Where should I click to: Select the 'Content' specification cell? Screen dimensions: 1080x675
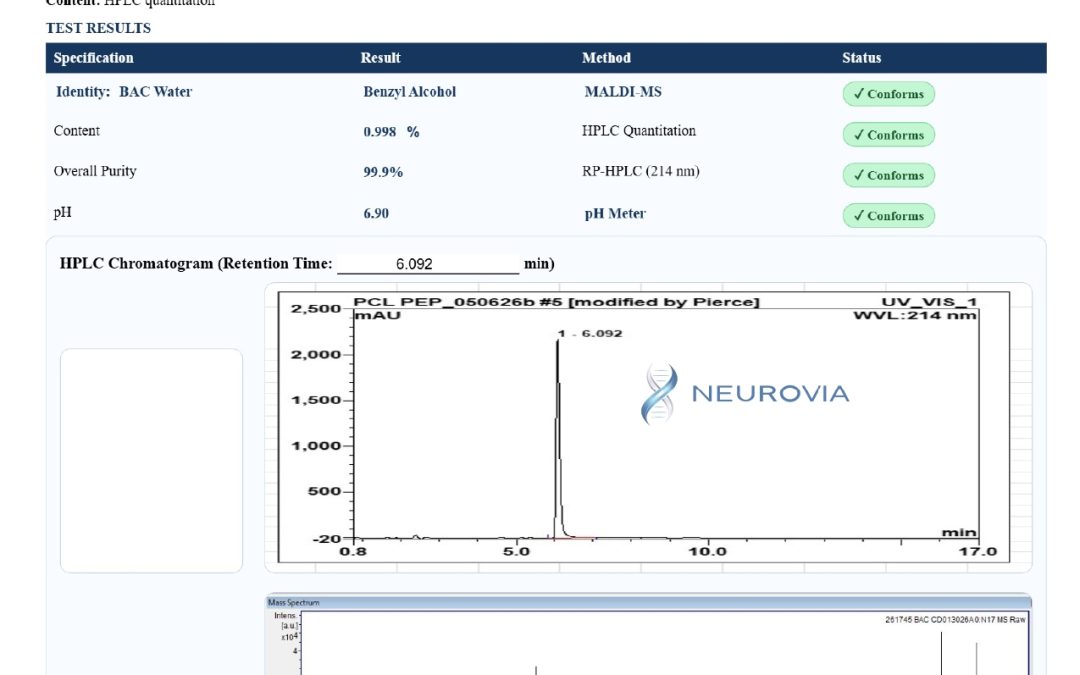76,131
